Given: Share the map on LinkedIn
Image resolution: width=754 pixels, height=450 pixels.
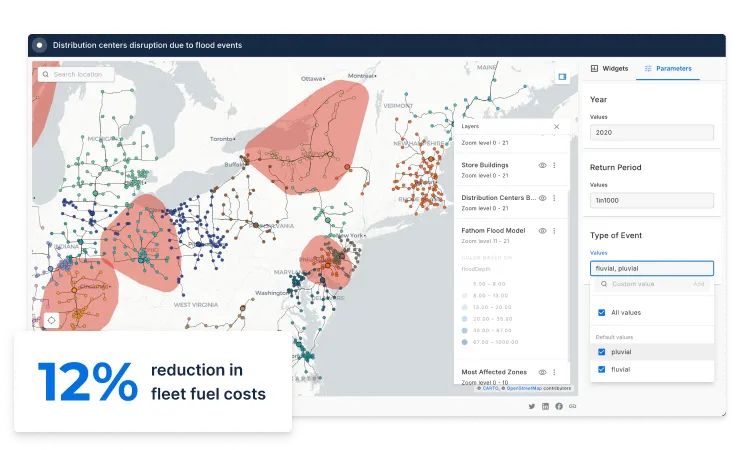Looking at the screenshot, I should (x=545, y=406).
